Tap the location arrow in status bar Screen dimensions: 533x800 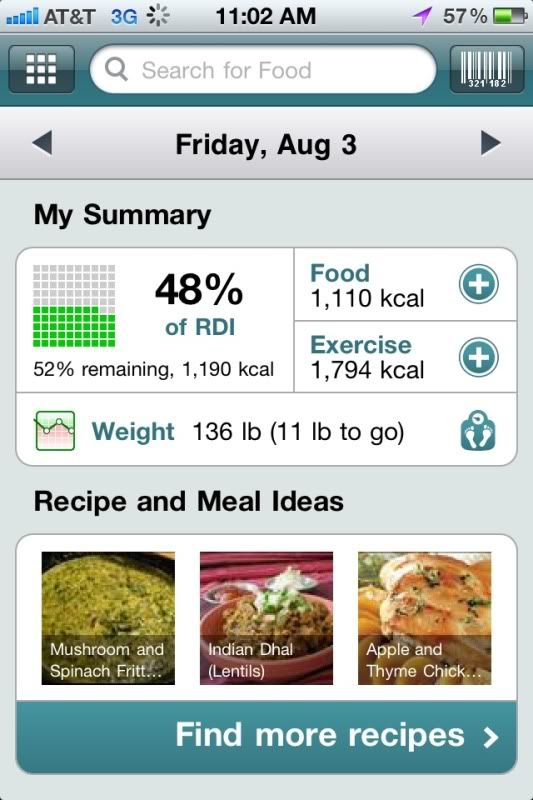(422, 16)
